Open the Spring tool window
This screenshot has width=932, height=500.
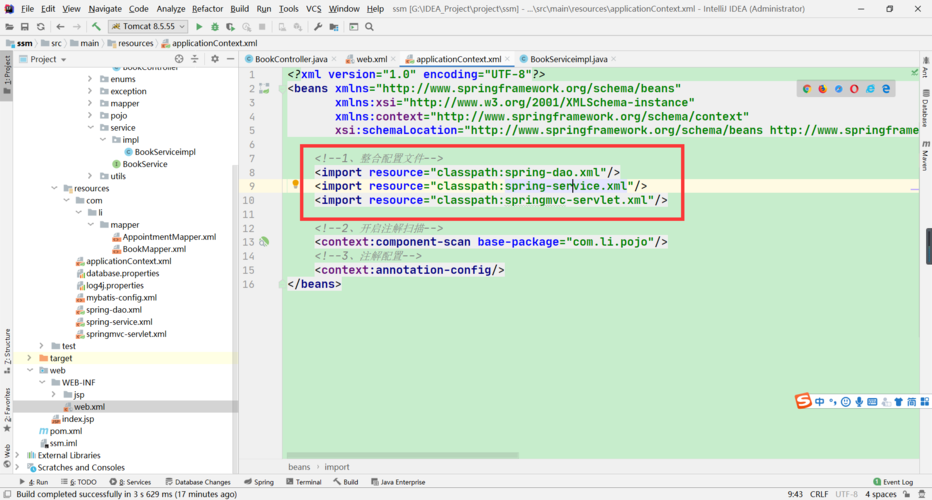(259, 482)
